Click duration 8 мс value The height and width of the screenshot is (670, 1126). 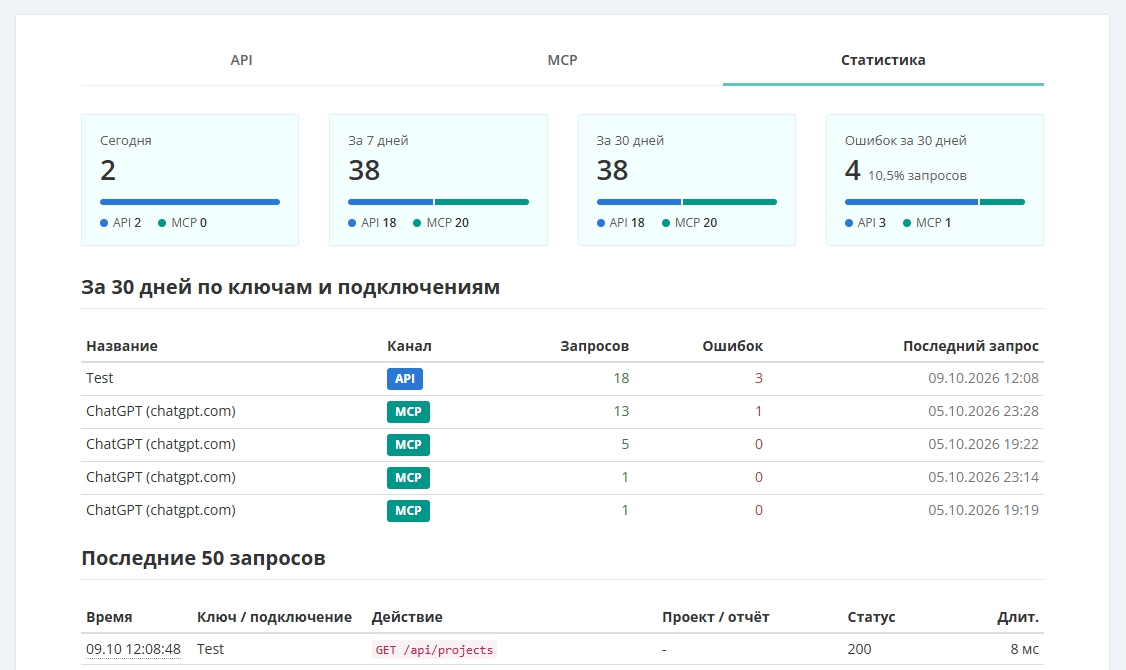tap(1025, 649)
